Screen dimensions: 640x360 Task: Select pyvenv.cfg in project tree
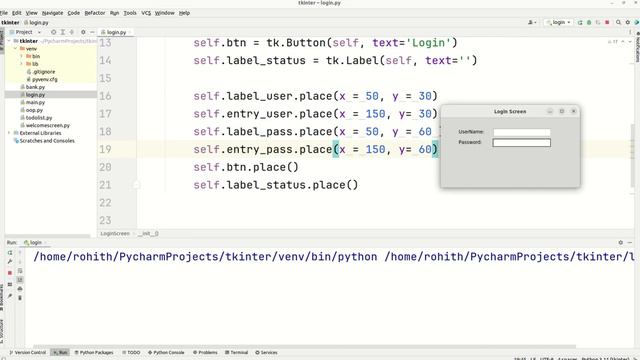tap(42, 80)
